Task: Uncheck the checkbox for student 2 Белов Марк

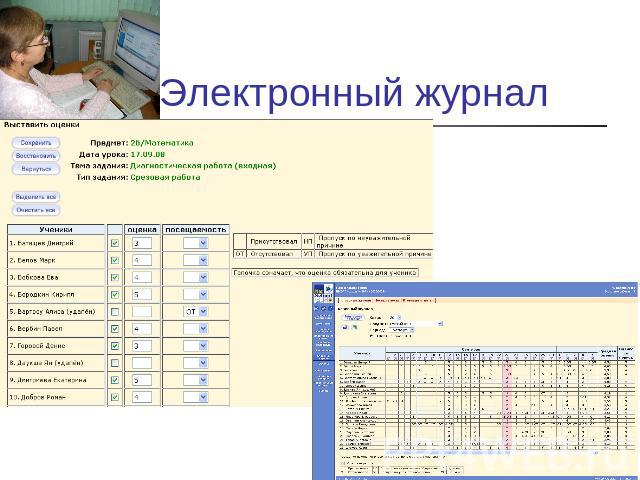Action: tap(115, 260)
